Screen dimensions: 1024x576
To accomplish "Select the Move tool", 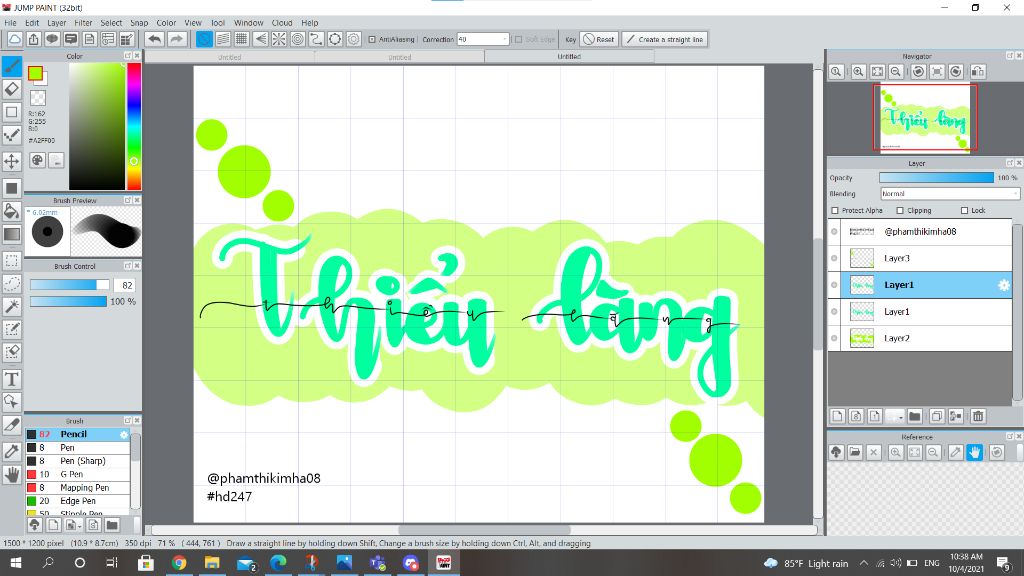I will (x=12, y=161).
